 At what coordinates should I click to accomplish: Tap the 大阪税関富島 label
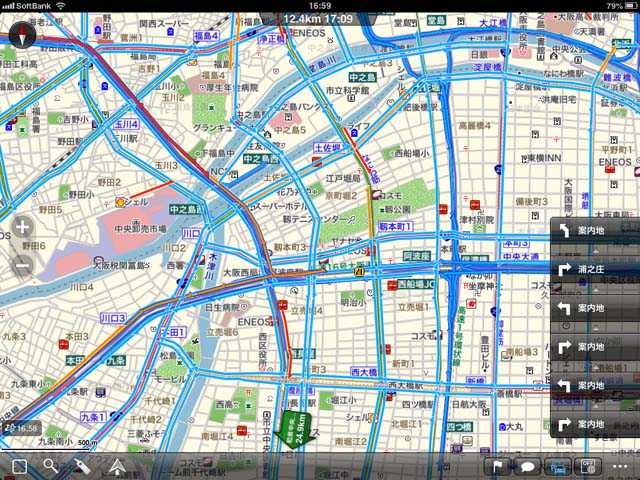121,266
